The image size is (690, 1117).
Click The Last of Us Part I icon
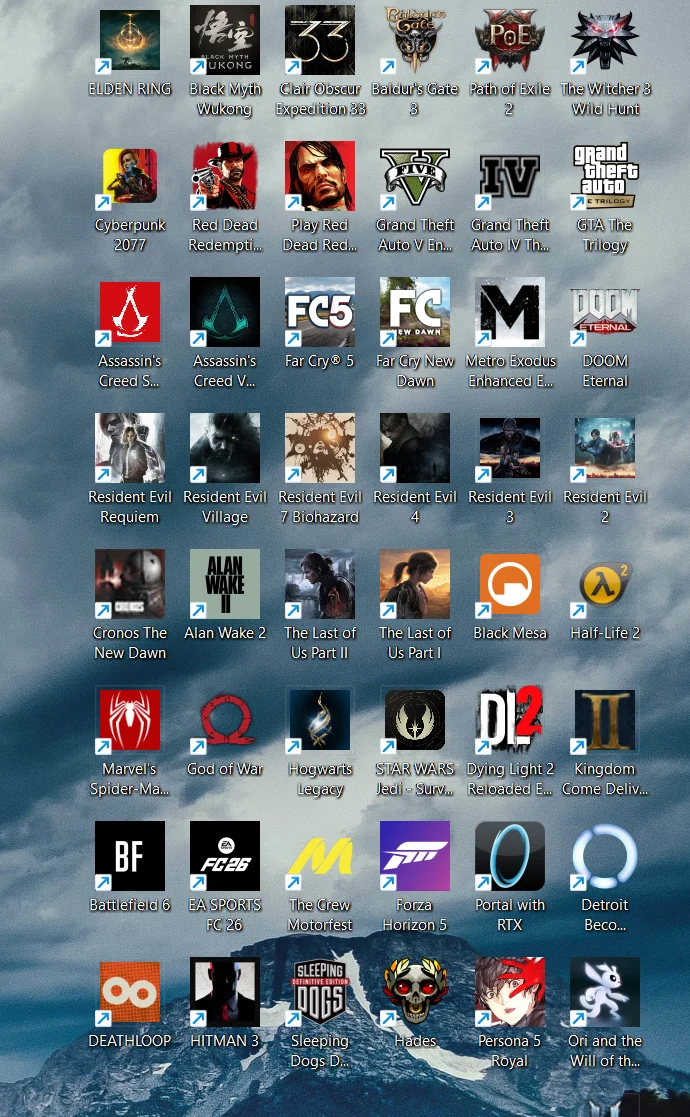click(x=415, y=584)
